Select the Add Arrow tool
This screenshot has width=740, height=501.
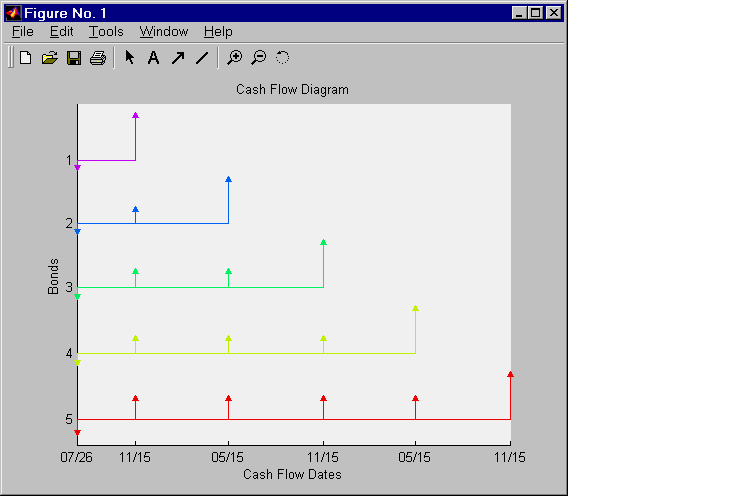click(178, 58)
